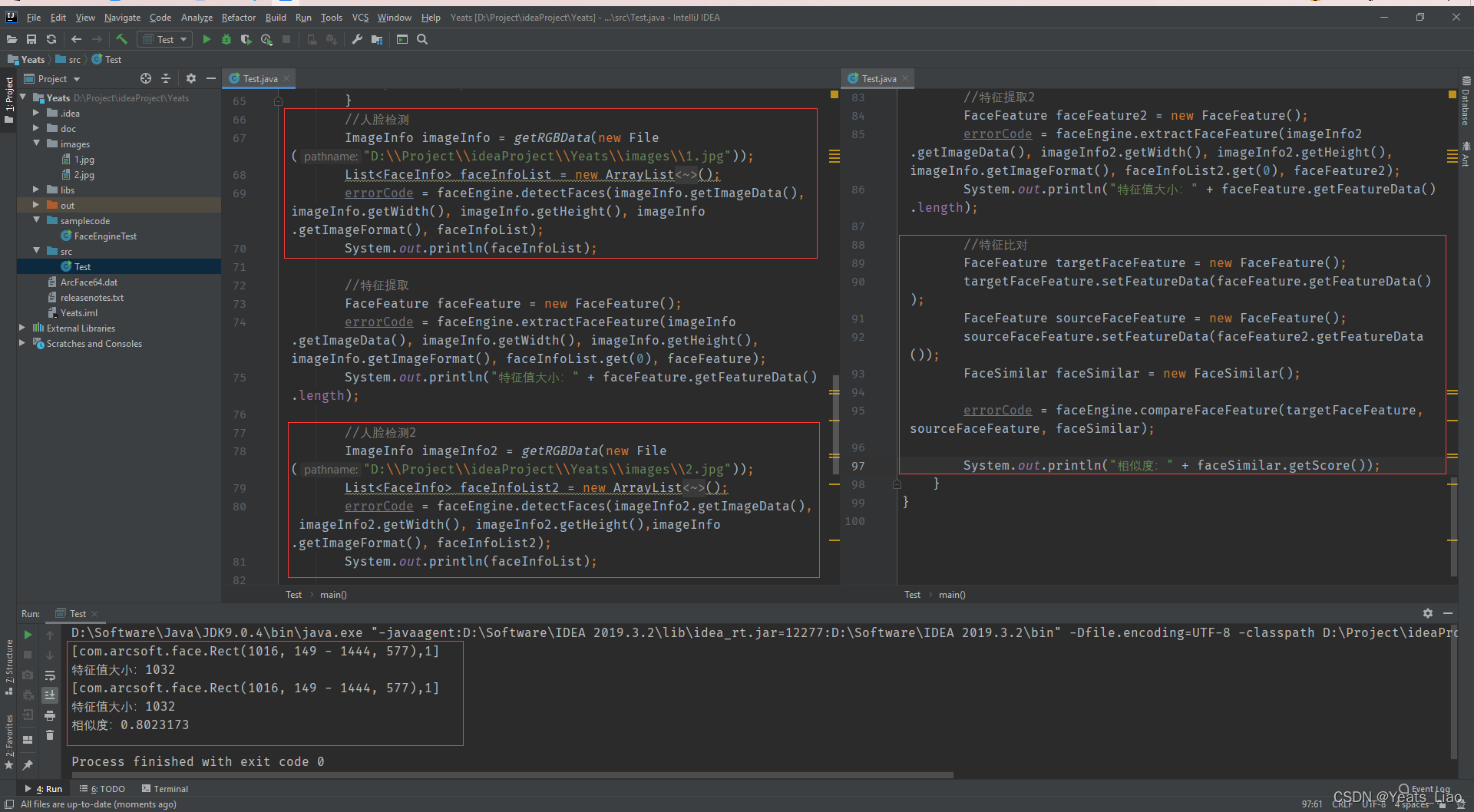Image resolution: width=1474 pixels, height=812 pixels.
Task: Toggle pin tab in the Run panel
Action: tap(28, 764)
